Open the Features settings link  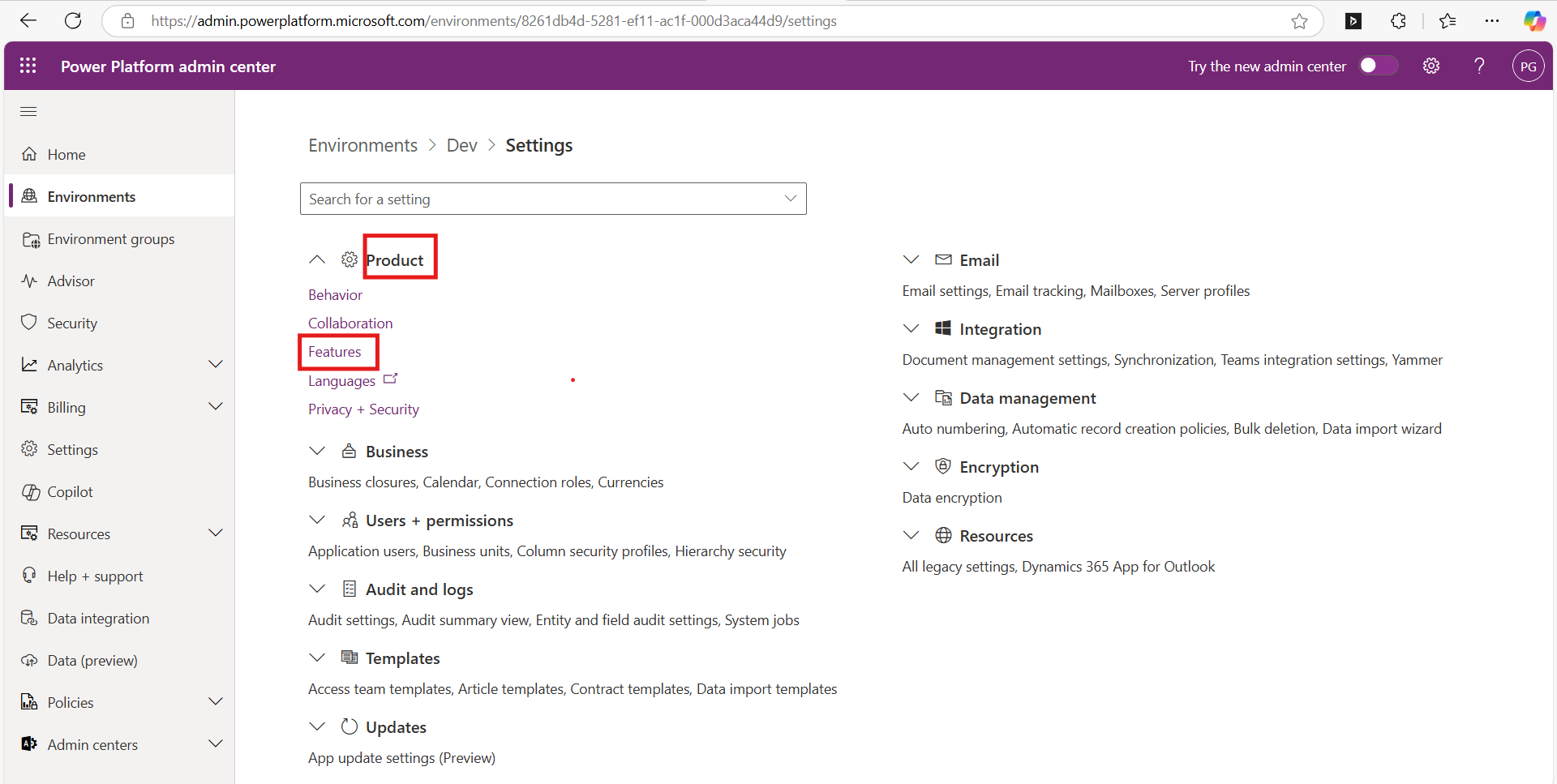click(x=334, y=352)
